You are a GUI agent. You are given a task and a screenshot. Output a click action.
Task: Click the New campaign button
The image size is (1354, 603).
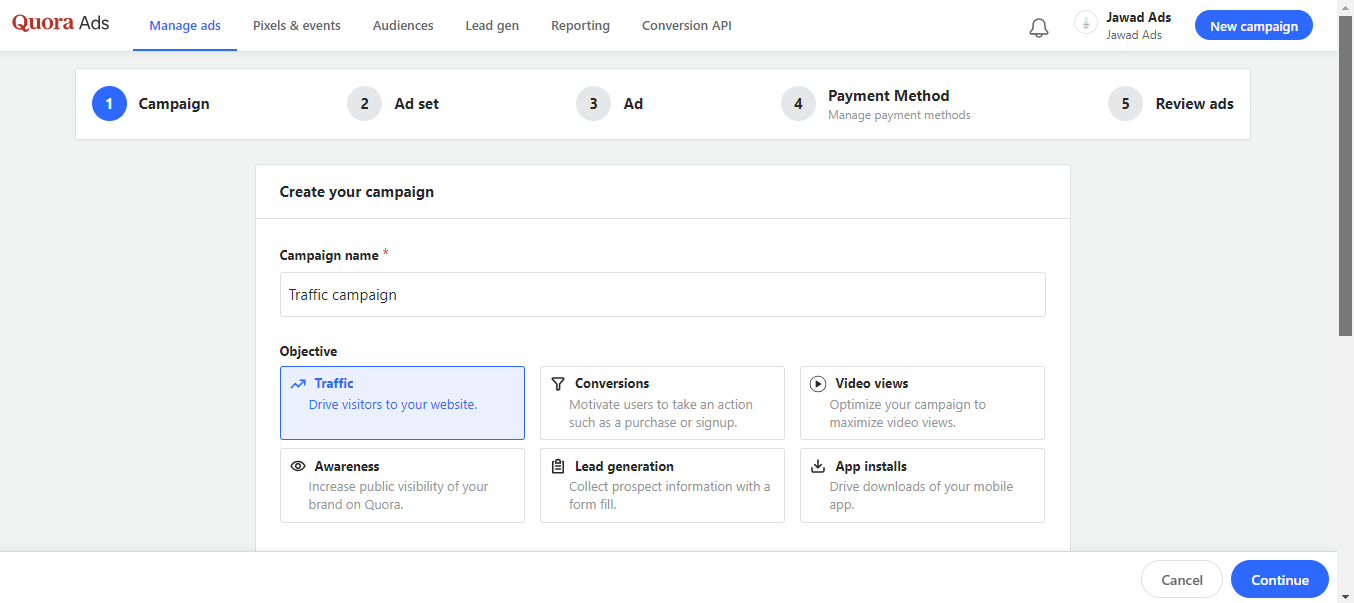coord(1253,26)
